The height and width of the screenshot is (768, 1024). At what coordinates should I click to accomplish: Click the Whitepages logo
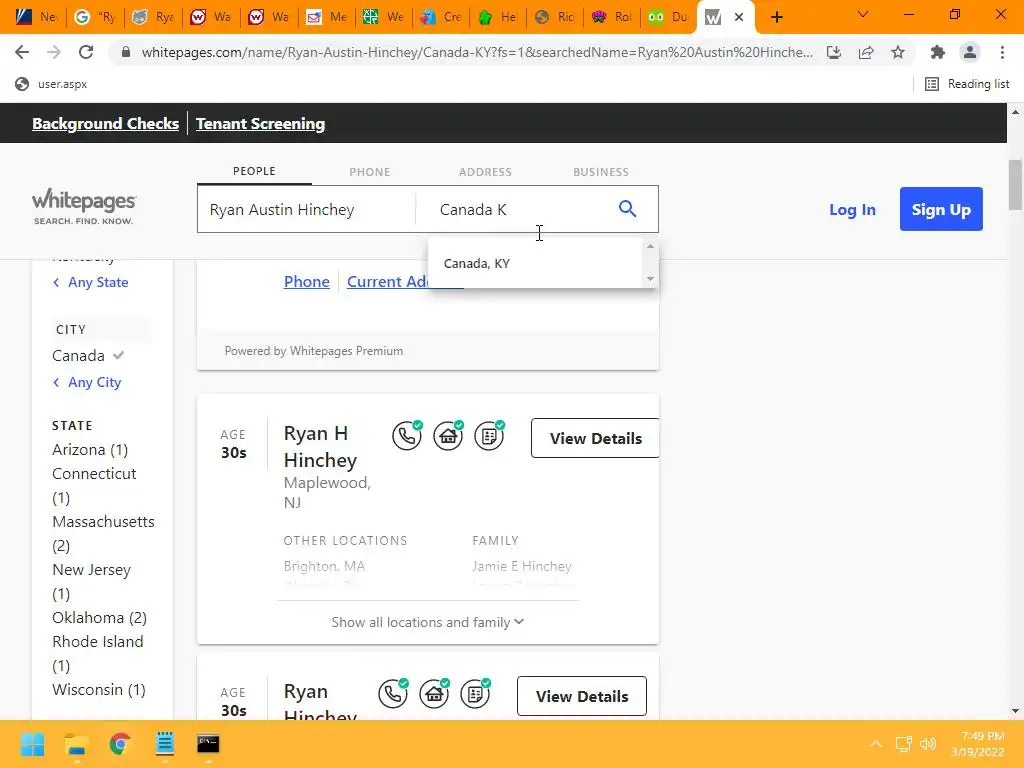(x=84, y=206)
